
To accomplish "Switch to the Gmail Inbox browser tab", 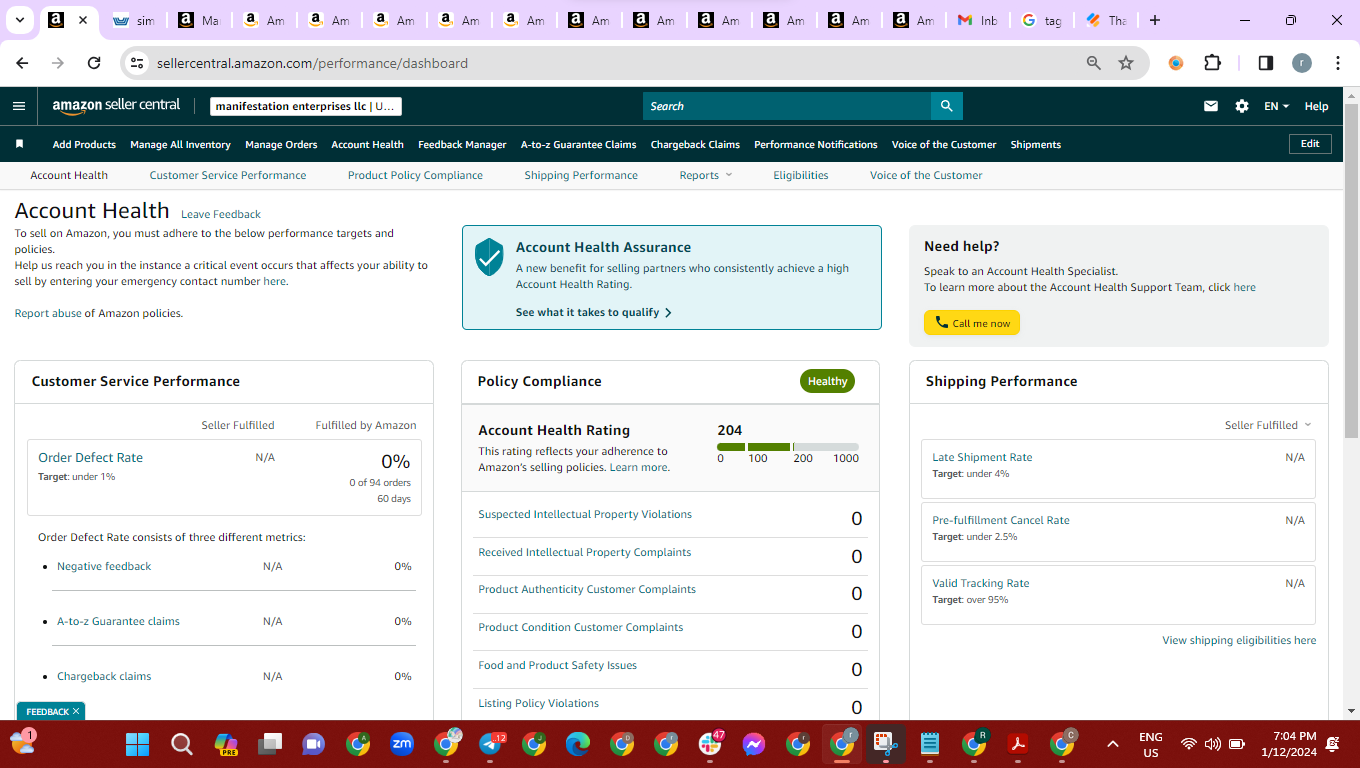I will point(978,20).
